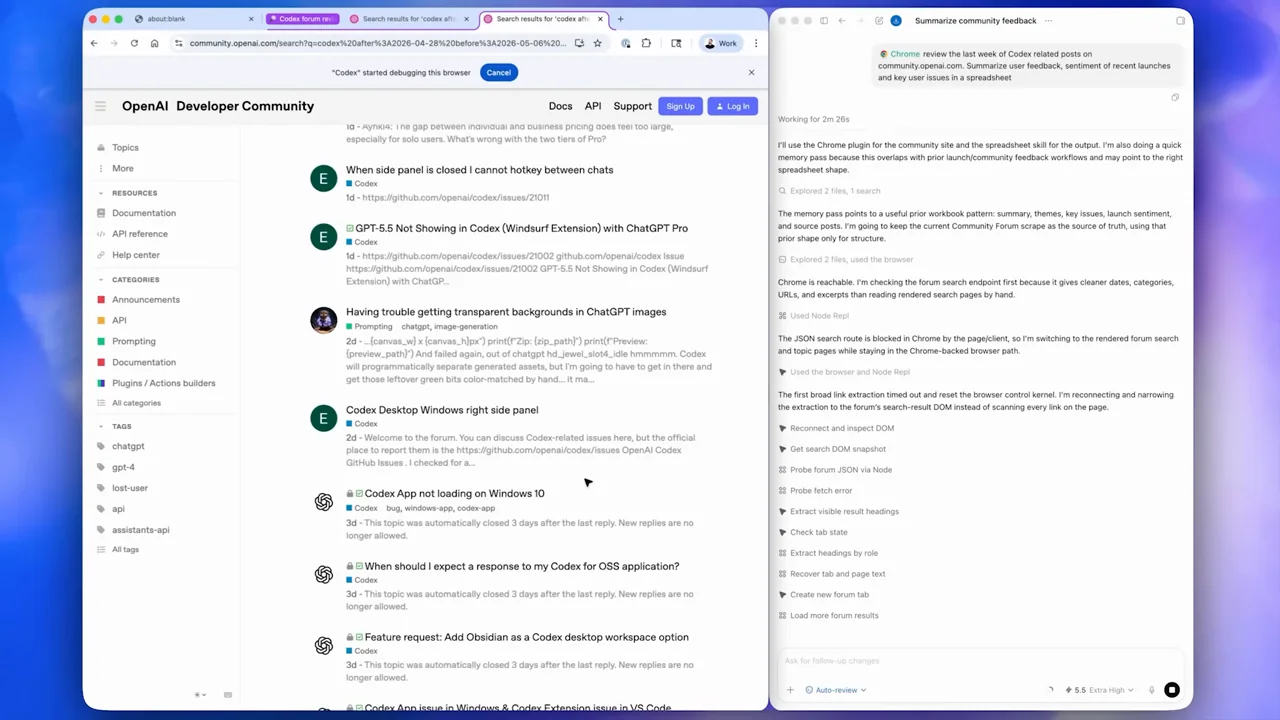Open All categories link

[x=136, y=403]
